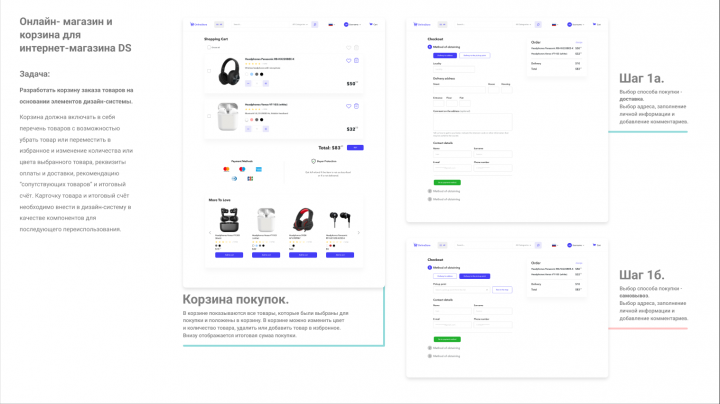Click the Change link in Step 1a Order summary
Viewport: 720px width, 404px height.
pyautogui.click(x=579, y=42)
